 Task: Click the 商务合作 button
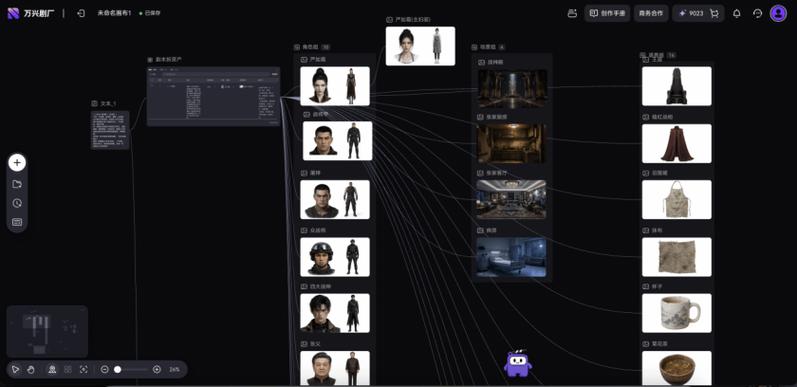click(x=651, y=13)
